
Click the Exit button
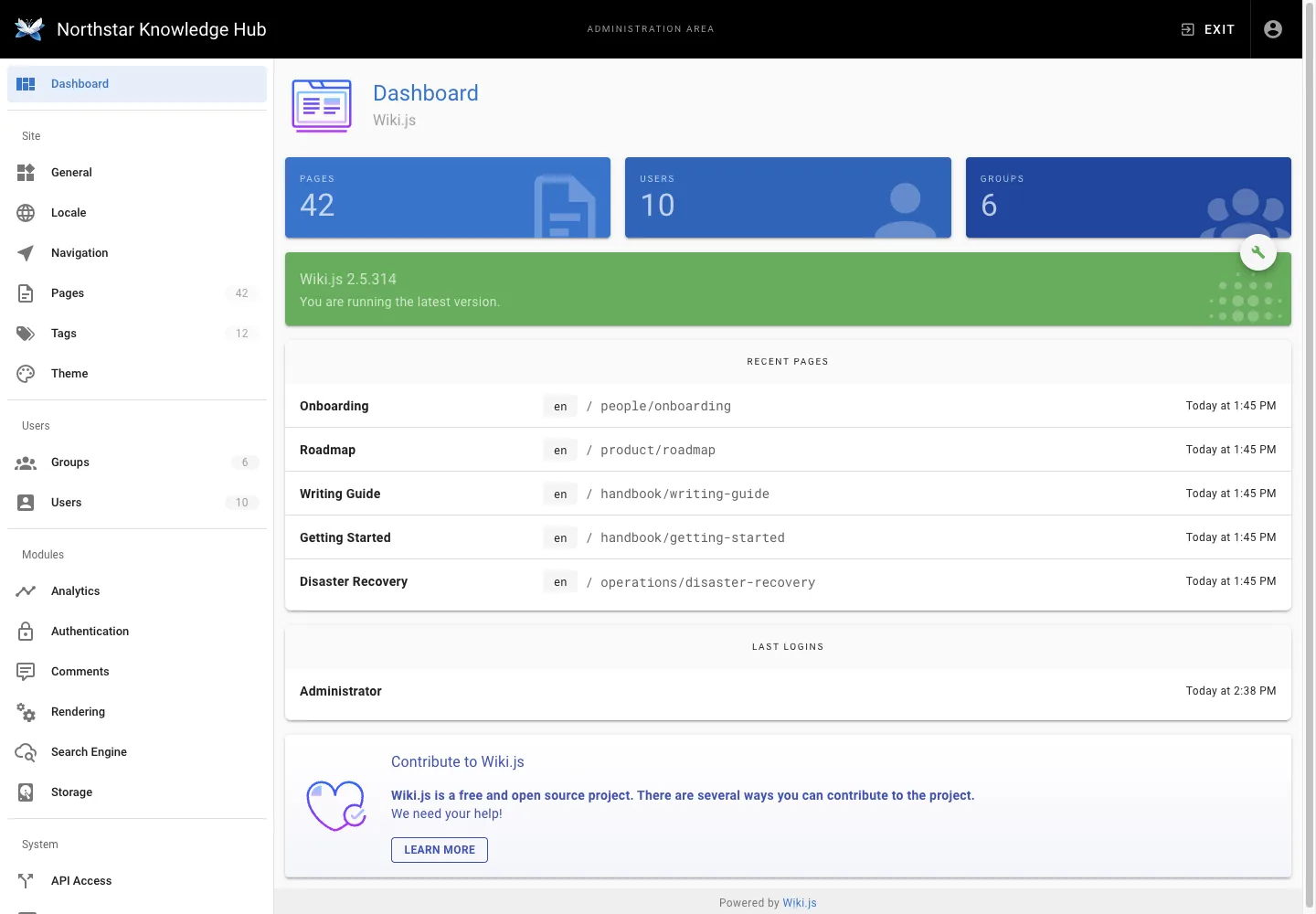point(1208,29)
